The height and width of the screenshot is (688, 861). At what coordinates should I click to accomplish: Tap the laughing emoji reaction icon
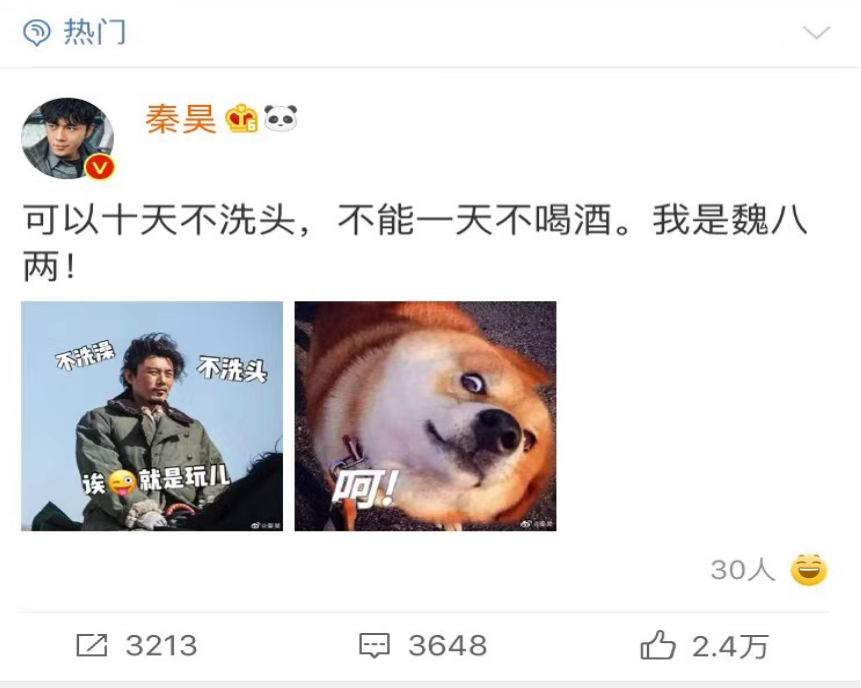click(808, 570)
